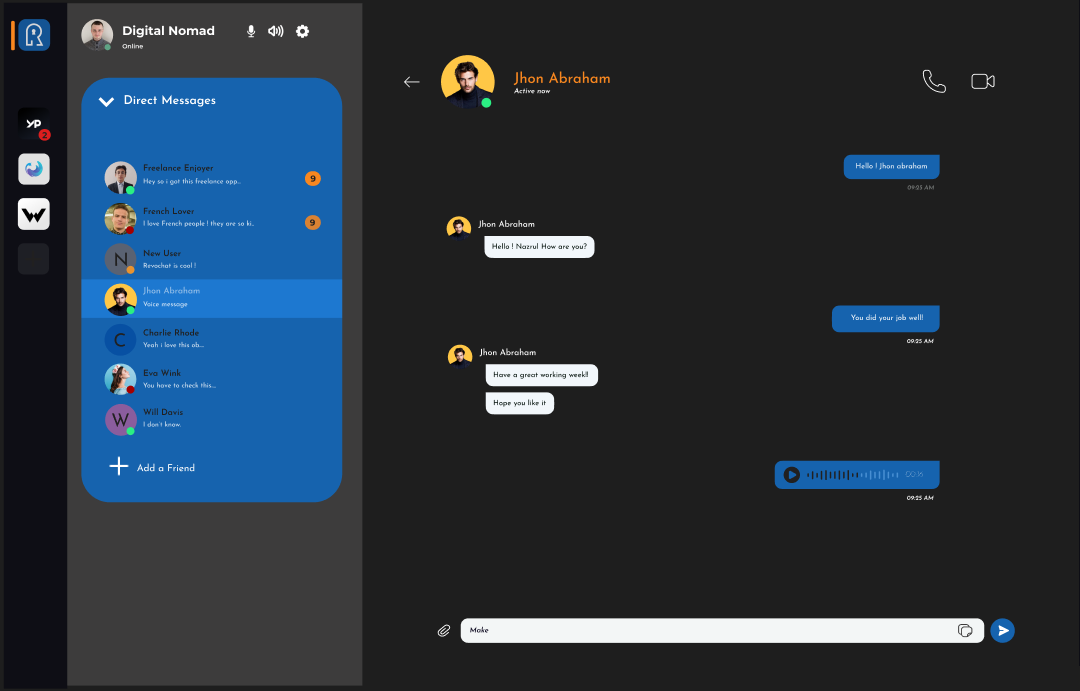Image resolution: width=1080 pixels, height=691 pixels.
Task: Send the message with the blue send button
Action: (1002, 630)
